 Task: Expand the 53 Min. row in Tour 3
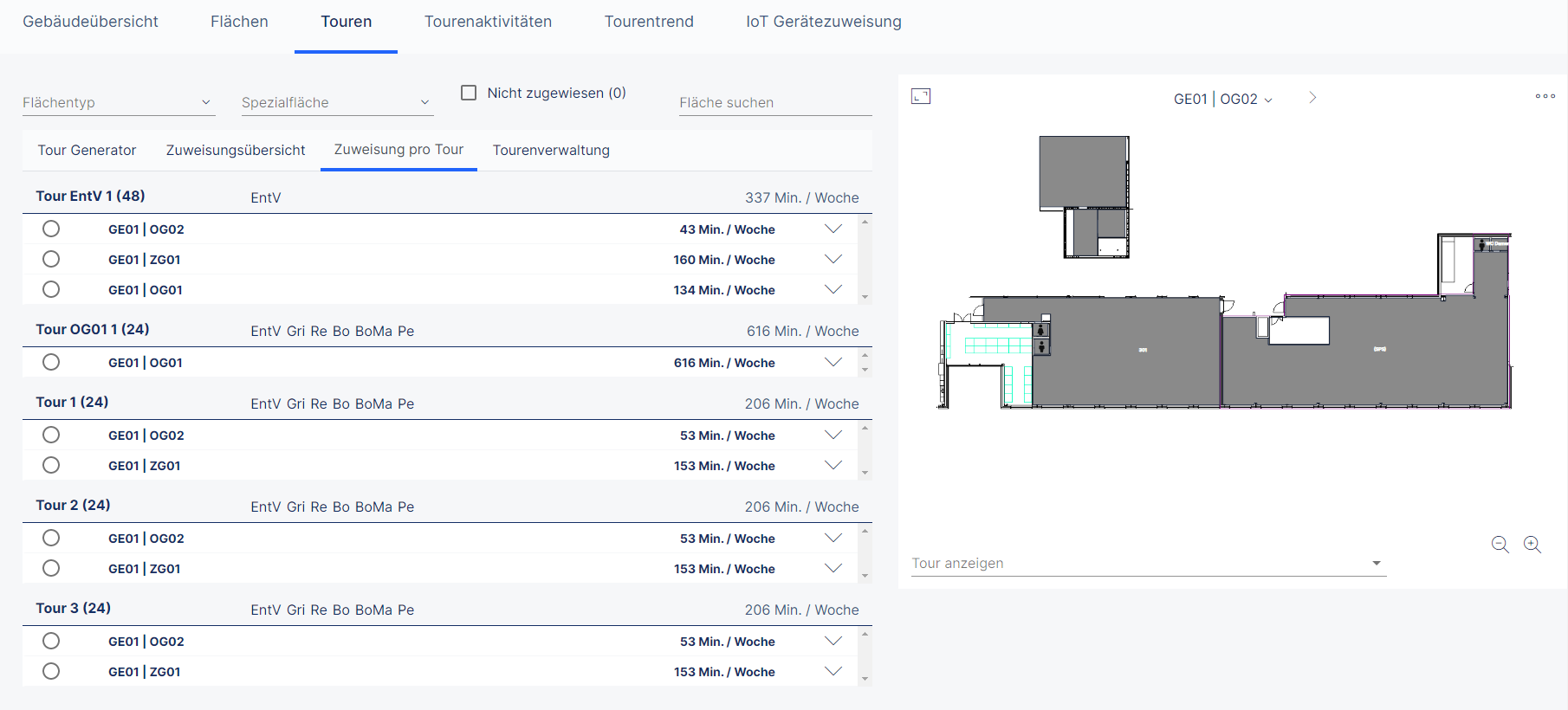tap(833, 642)
